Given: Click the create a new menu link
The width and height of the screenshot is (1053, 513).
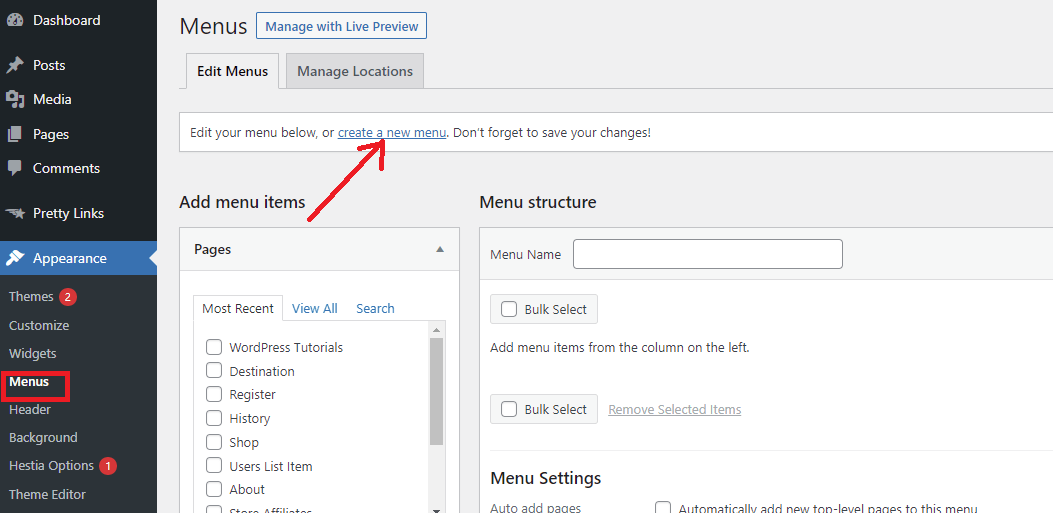Looking at the screenshot, I should 392,133.
